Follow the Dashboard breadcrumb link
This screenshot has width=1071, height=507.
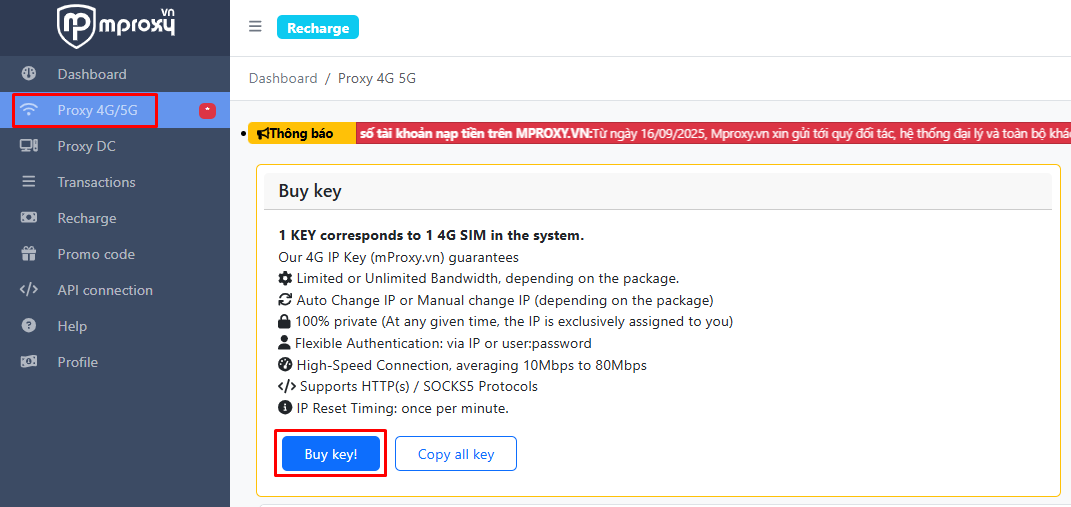pos(283,78)
